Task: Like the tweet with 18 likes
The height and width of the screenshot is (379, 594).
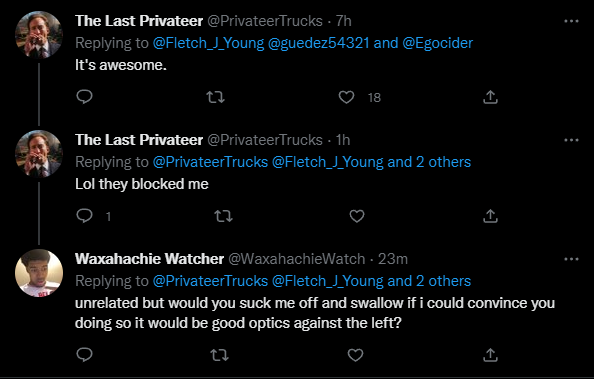Action: pyautogui.click(x=346, y=97)
